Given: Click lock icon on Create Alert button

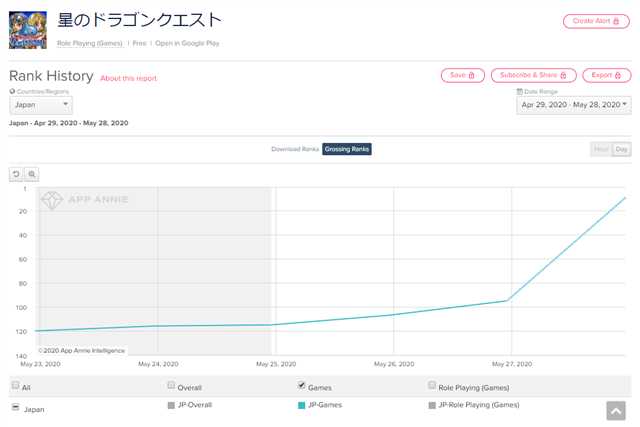Looking at the screenshot, I should pos(616,21).
